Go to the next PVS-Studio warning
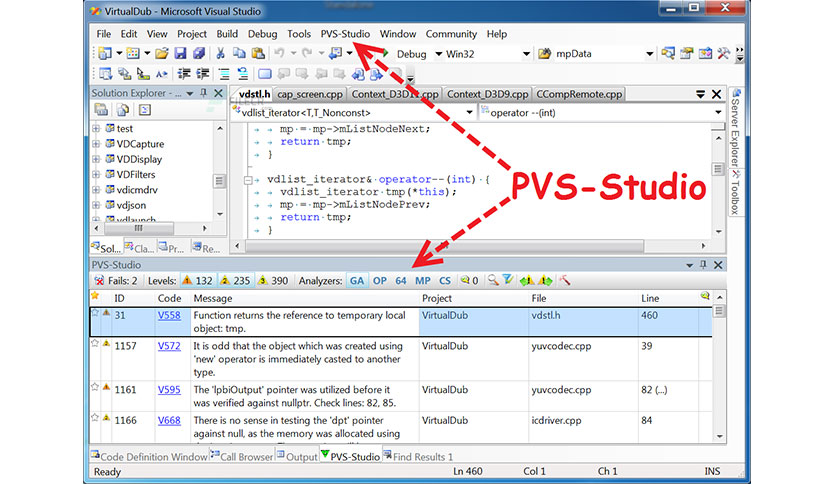836x484 pixels. click(x=545, y=280)
